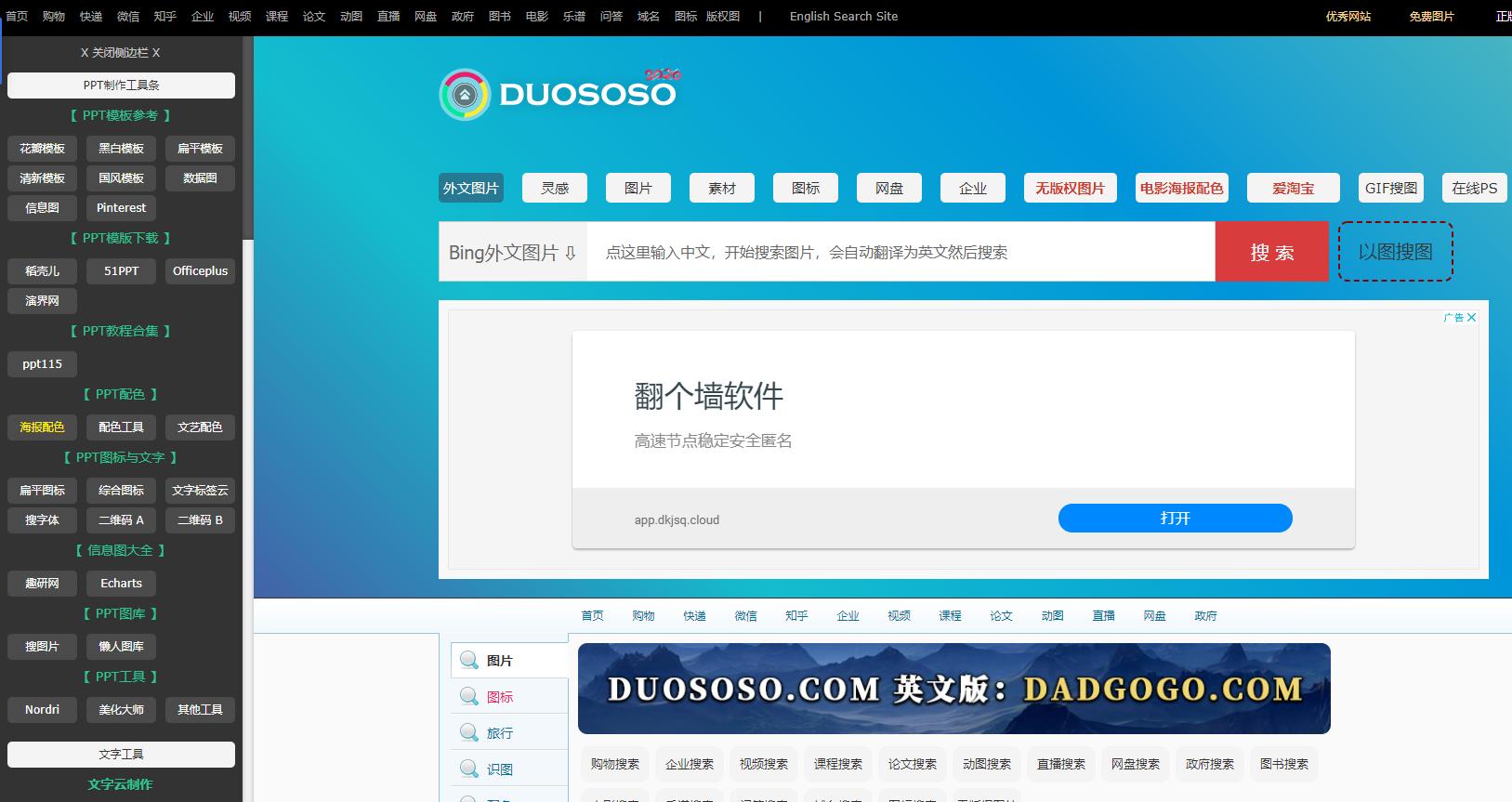The width and height of the screenshot is (1512, 802).
Task: Open the 爱淘宝 tab
Action: click(x=1294, y=188)
